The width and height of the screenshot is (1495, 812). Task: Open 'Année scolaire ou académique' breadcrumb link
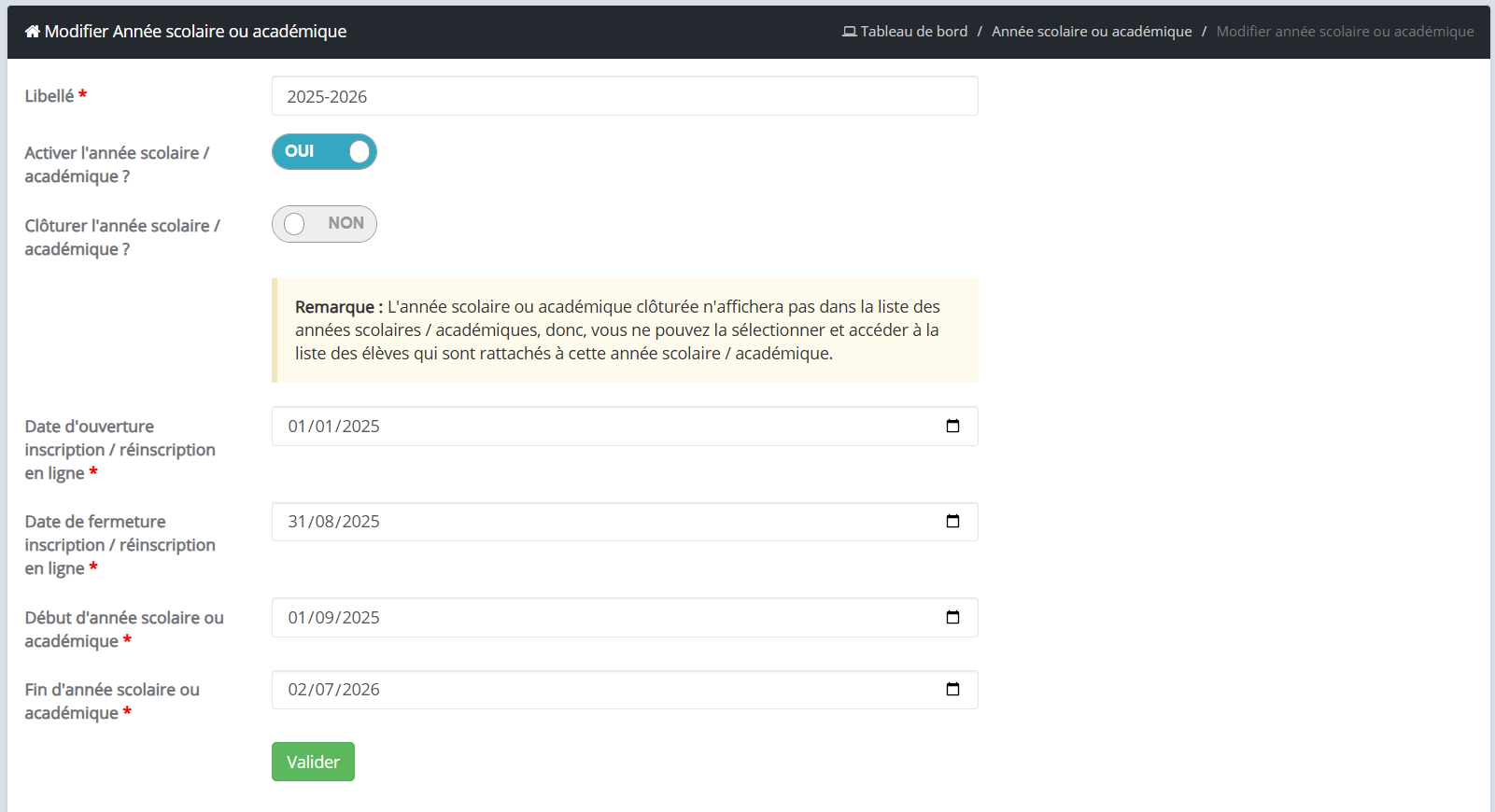(1092, 32)
